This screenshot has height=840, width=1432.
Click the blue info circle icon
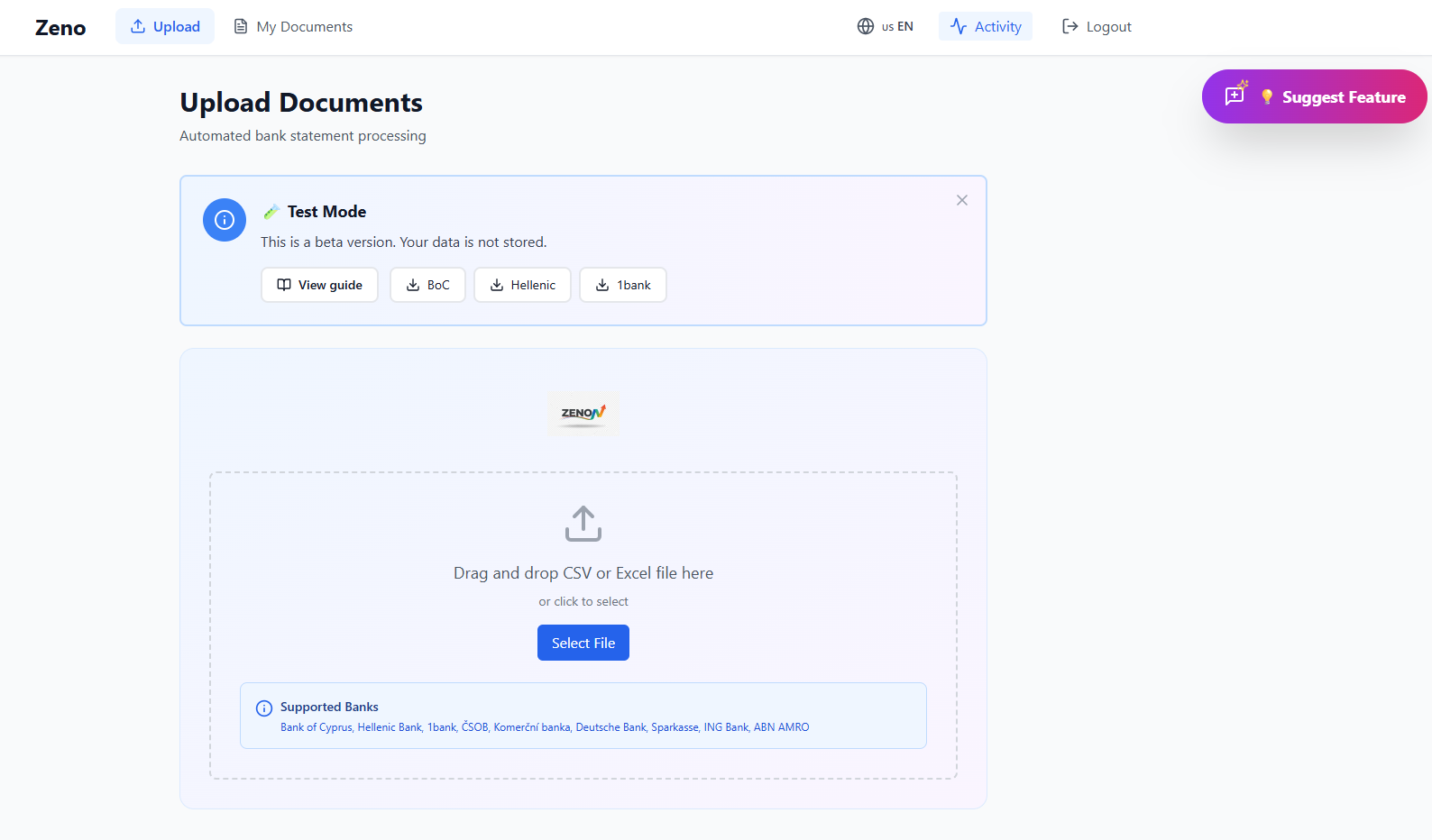click(x=225, y=220)
